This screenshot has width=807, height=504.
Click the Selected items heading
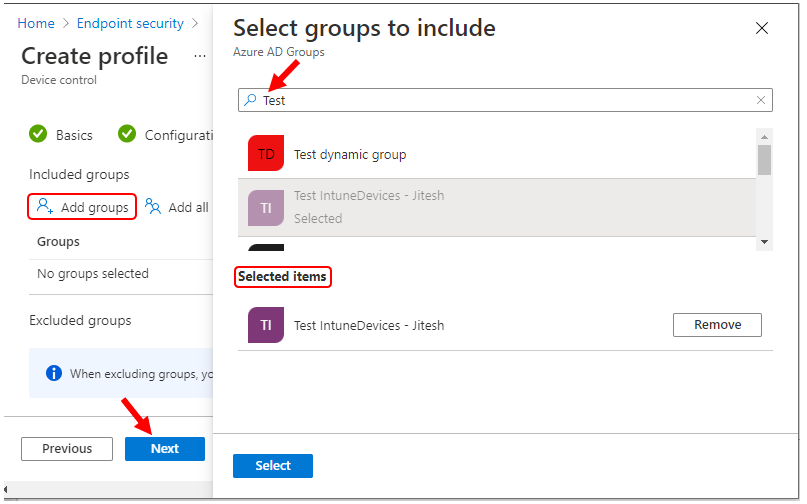(x=282, y=276)
